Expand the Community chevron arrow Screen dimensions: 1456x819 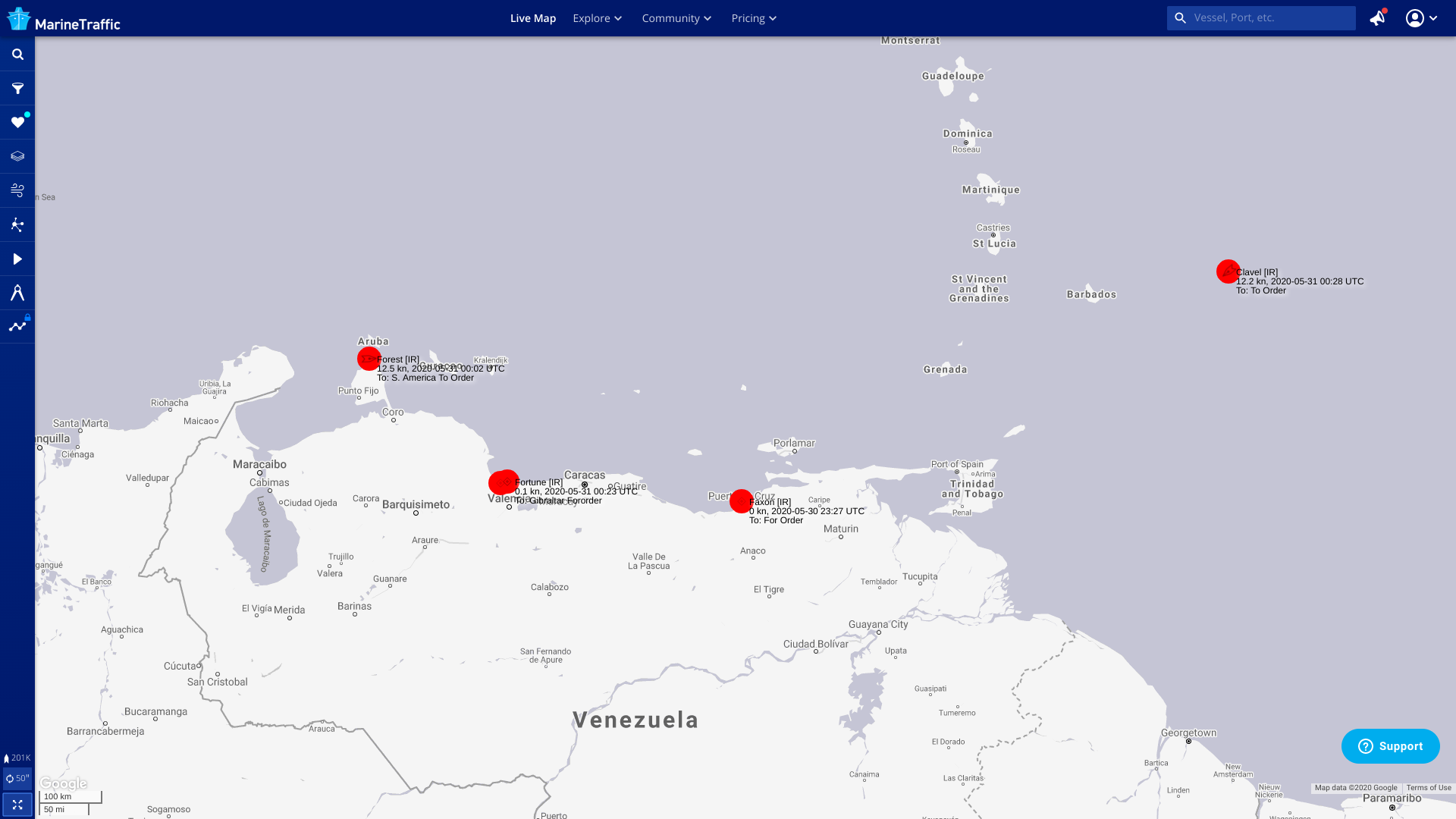point(708,18)
